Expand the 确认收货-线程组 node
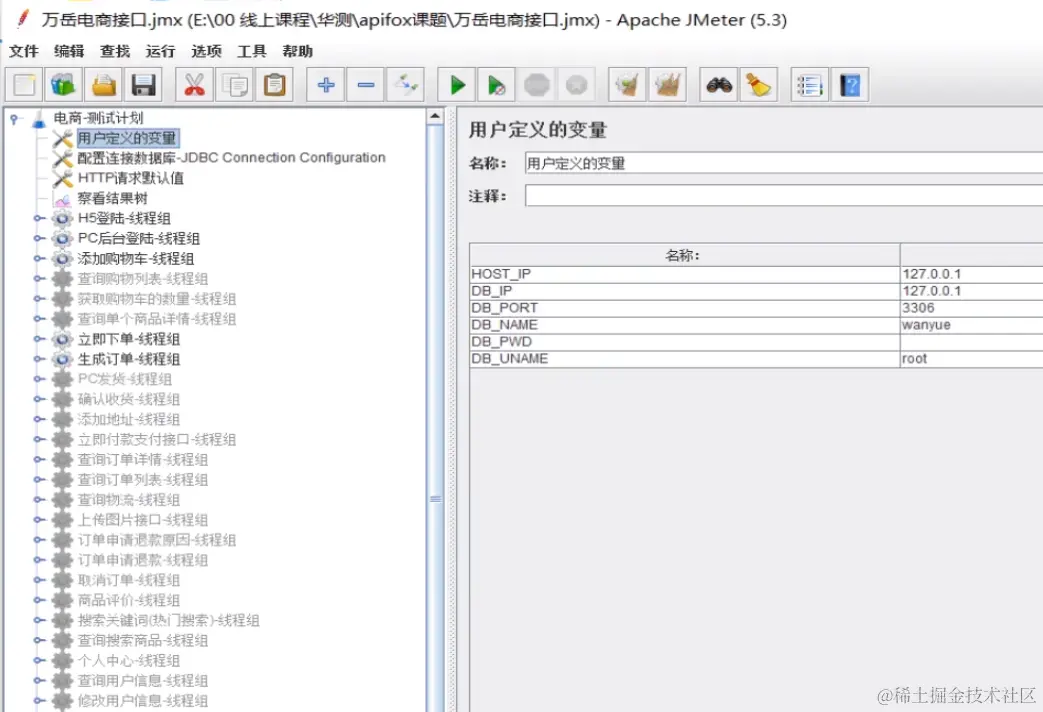Viewport: 1043px width, 712px height. pyautogui.click(x=39, y=399)
